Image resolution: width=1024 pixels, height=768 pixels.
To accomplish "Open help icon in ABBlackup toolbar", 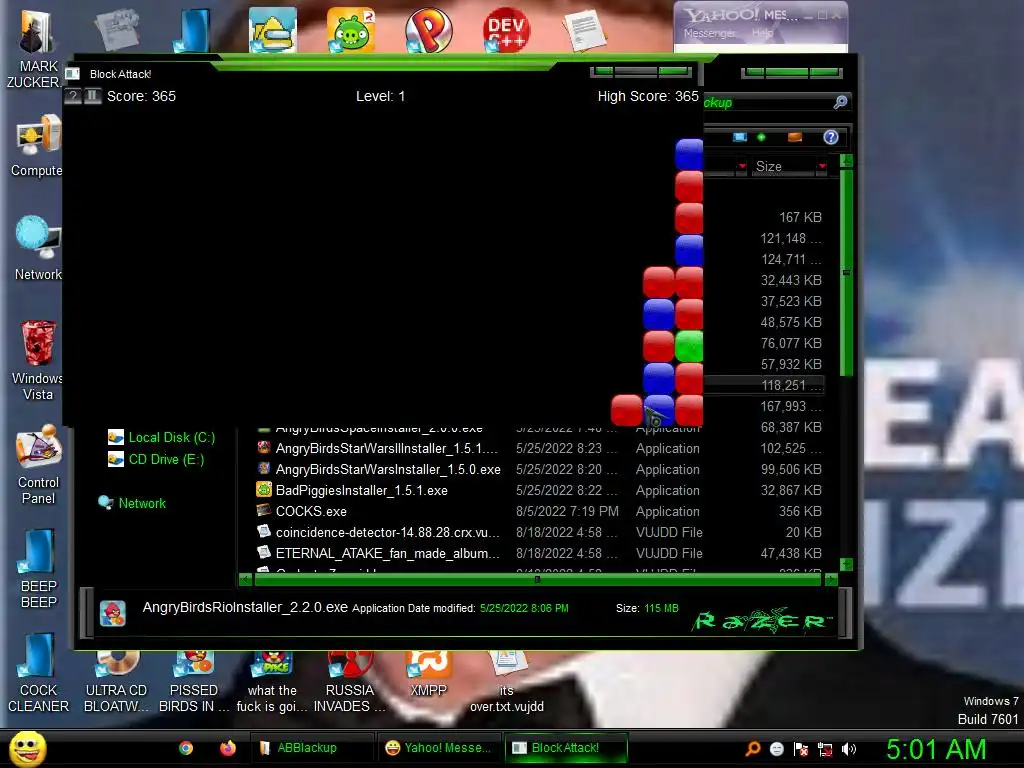I will point(831,137).
